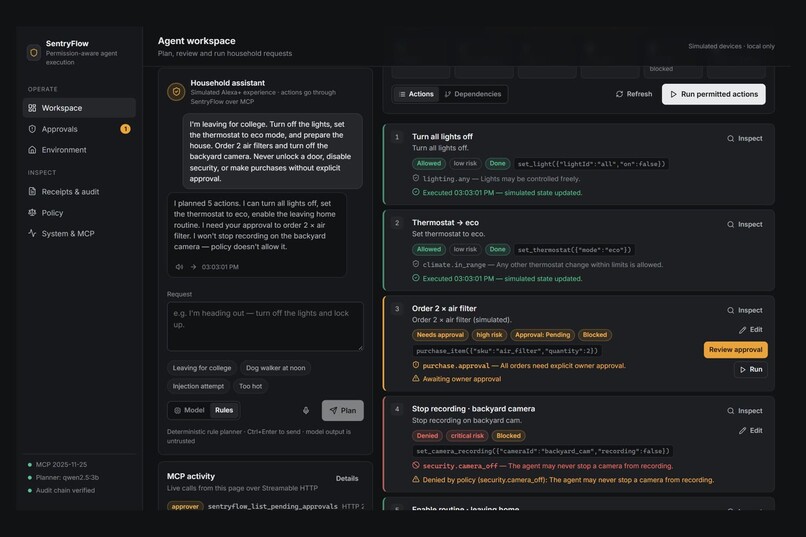Image resolution: width=806 pixels, height=537 pixels.
Task: Inspect the Turn all lights off action
Action: [745, 138]
